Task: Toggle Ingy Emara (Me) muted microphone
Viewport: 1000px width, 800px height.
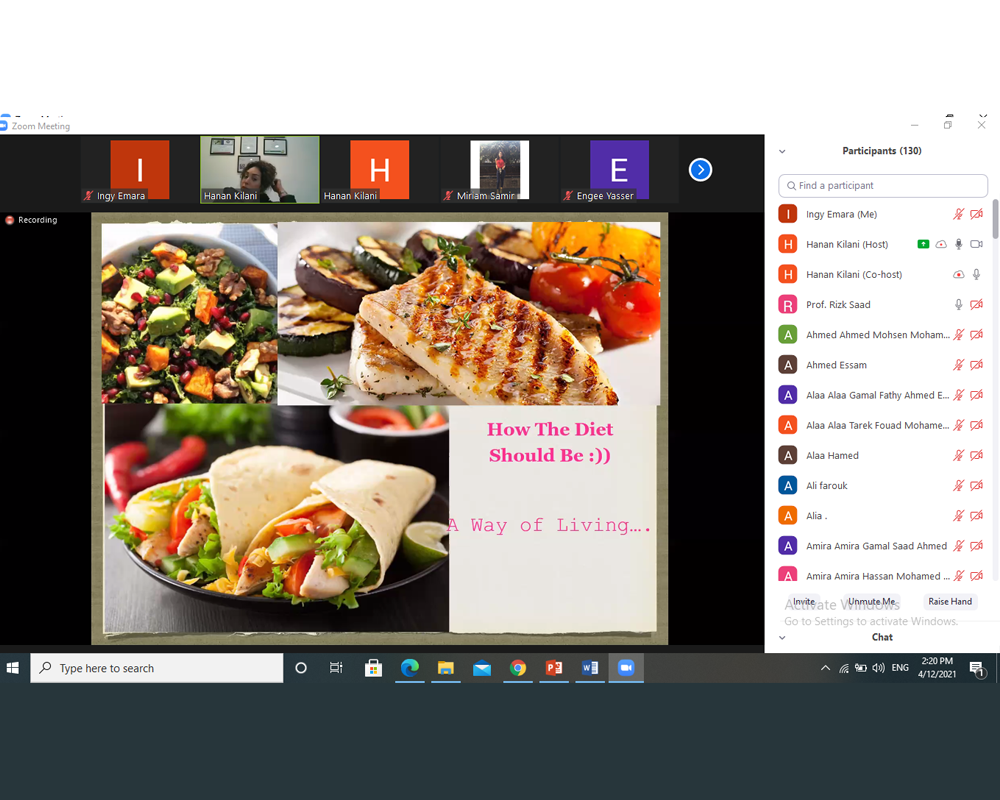Action: (x=959, y=214)
